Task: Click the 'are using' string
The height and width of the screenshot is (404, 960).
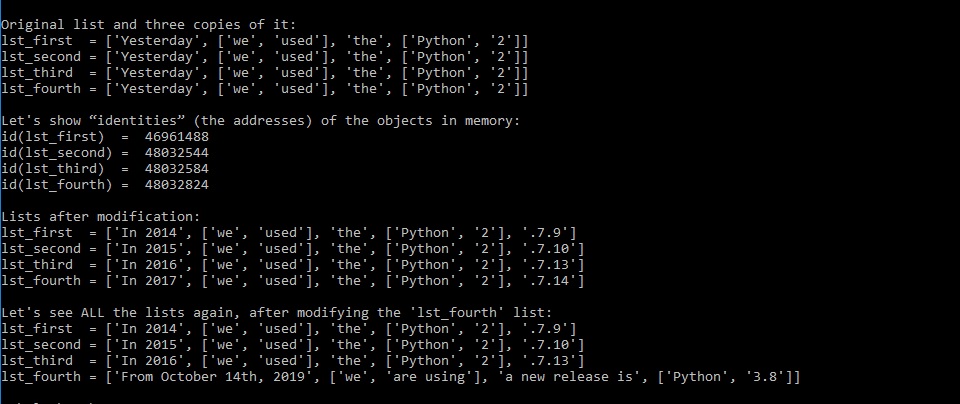Action: 429,376
